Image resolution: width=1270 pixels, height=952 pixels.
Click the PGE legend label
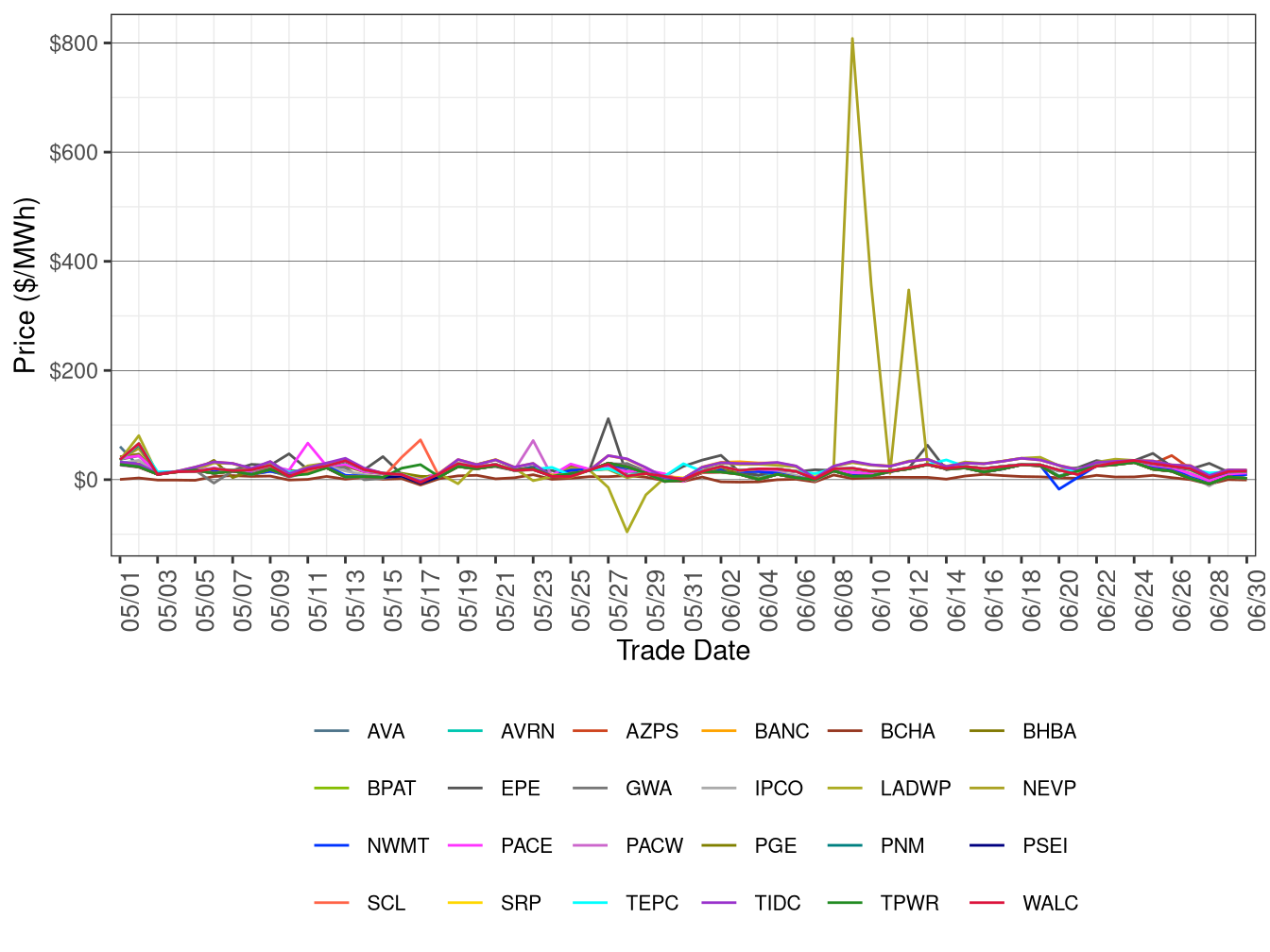click(775, 846)
